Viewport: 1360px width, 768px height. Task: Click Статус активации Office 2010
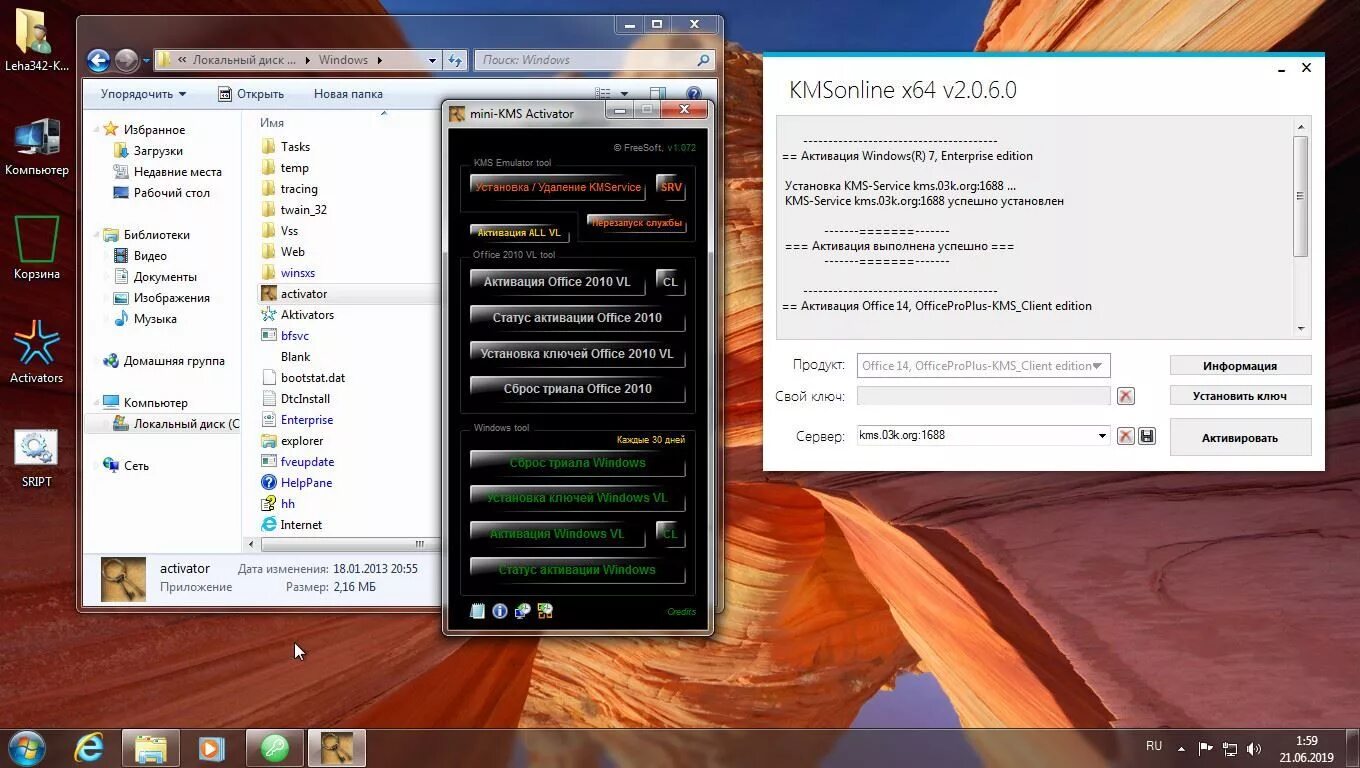(x=577, y=318)
